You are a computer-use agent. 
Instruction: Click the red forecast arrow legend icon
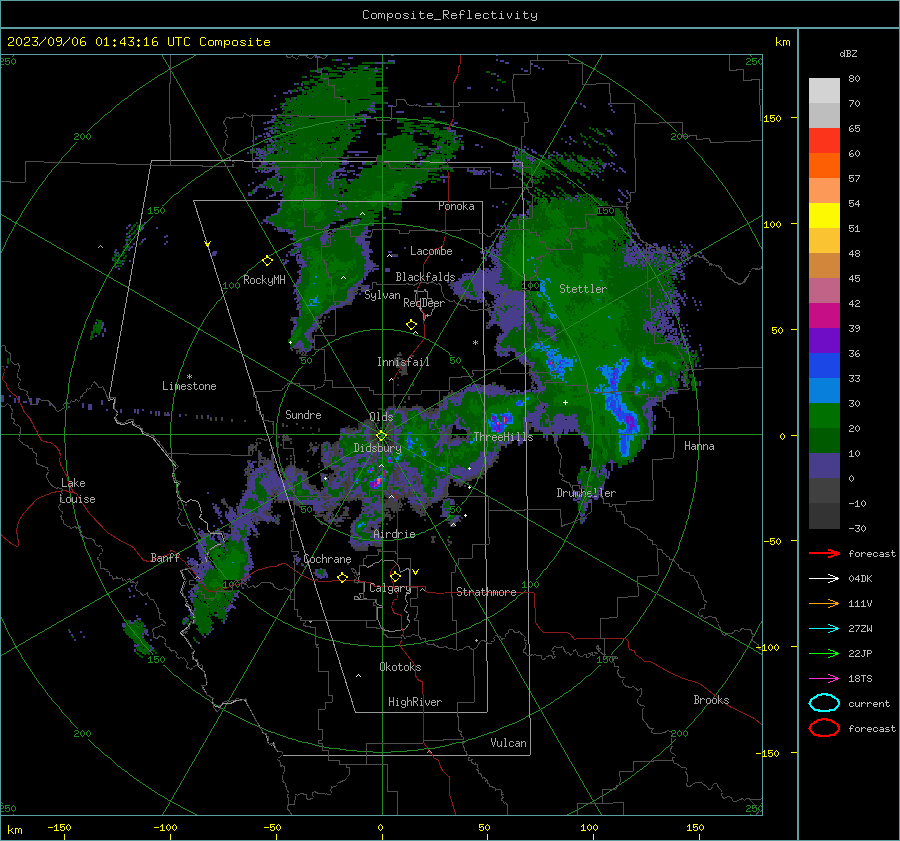point(824,553)
